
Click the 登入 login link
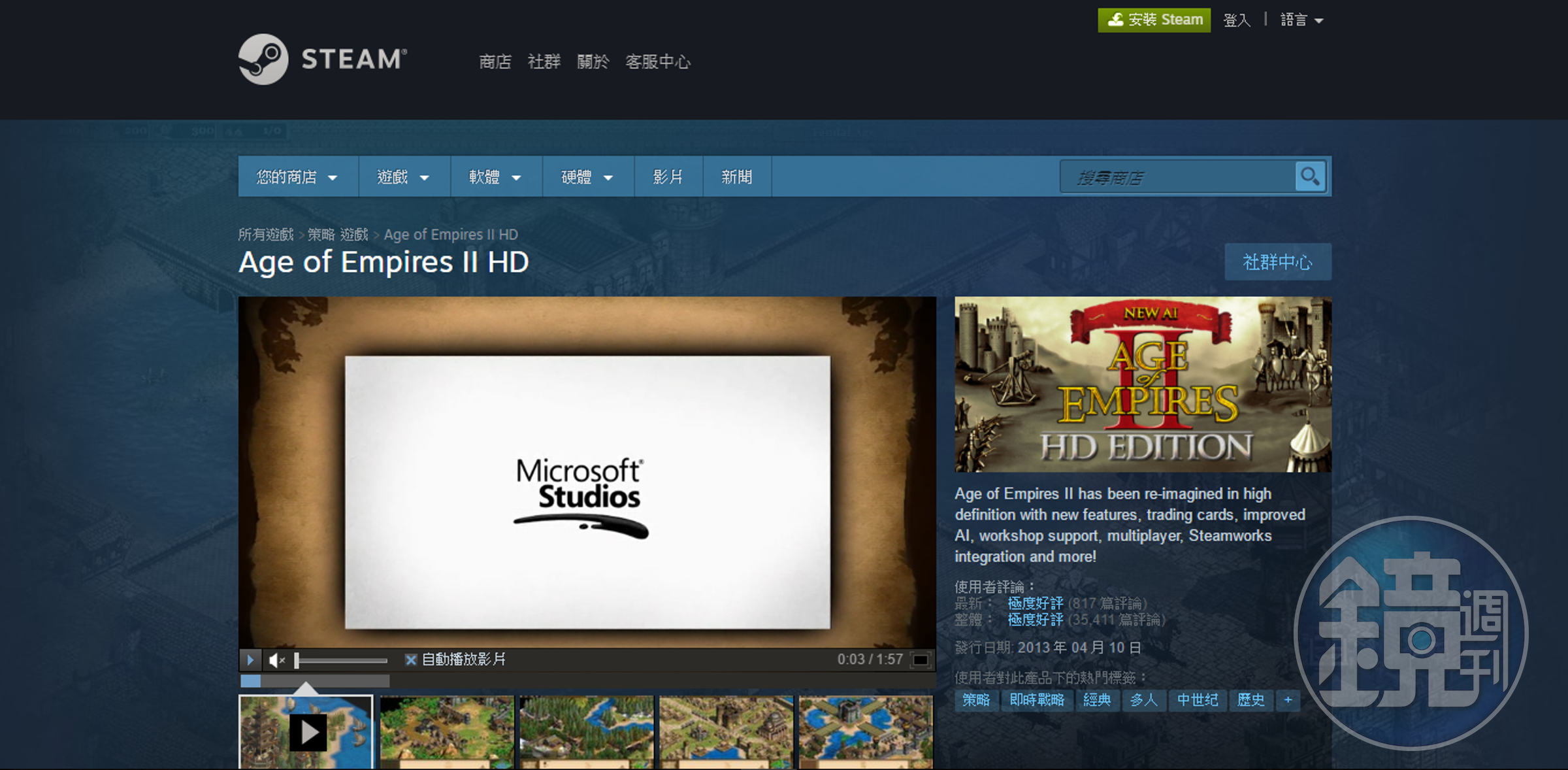(1237, 20)
